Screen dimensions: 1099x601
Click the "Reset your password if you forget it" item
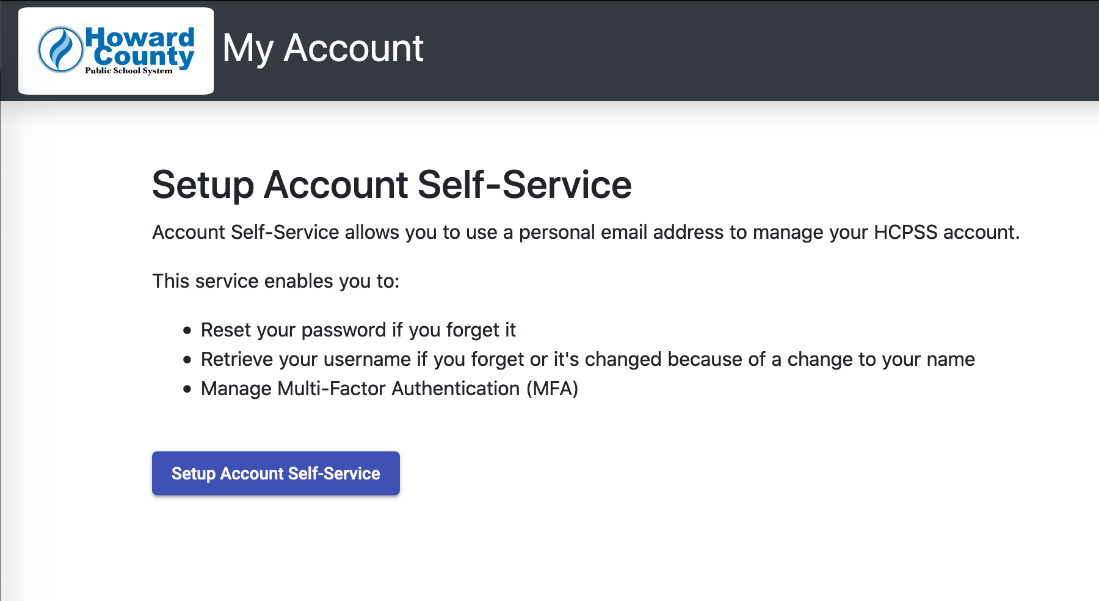click(358, 330)
